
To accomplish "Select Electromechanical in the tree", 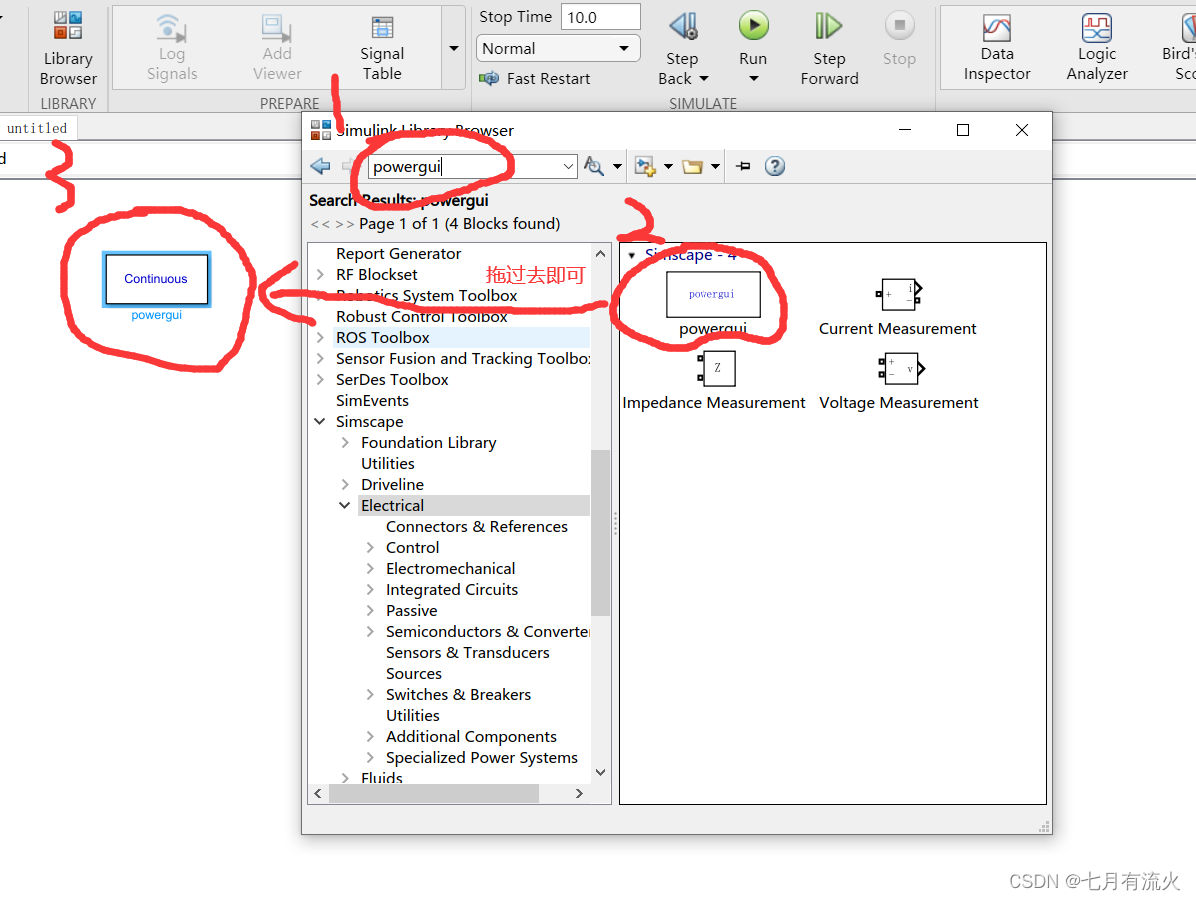I will [x=450, y=569].
